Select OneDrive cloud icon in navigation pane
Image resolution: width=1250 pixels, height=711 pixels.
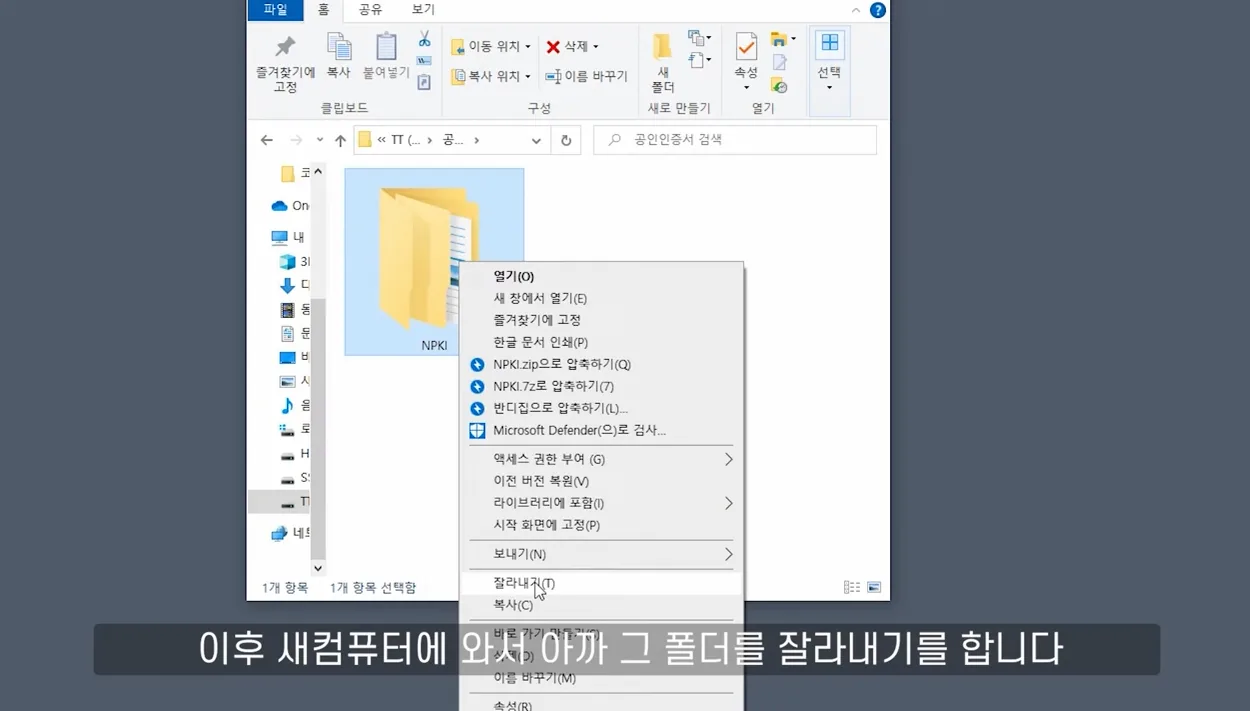[280, 206]
